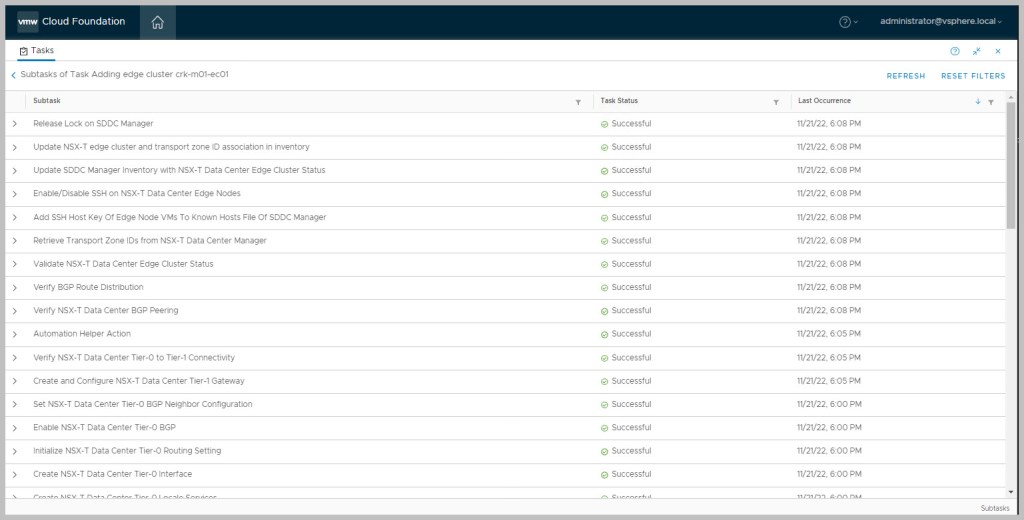Click the vertical scrollbar thumb
The image size is (1024, 520).
[1011, 165]
